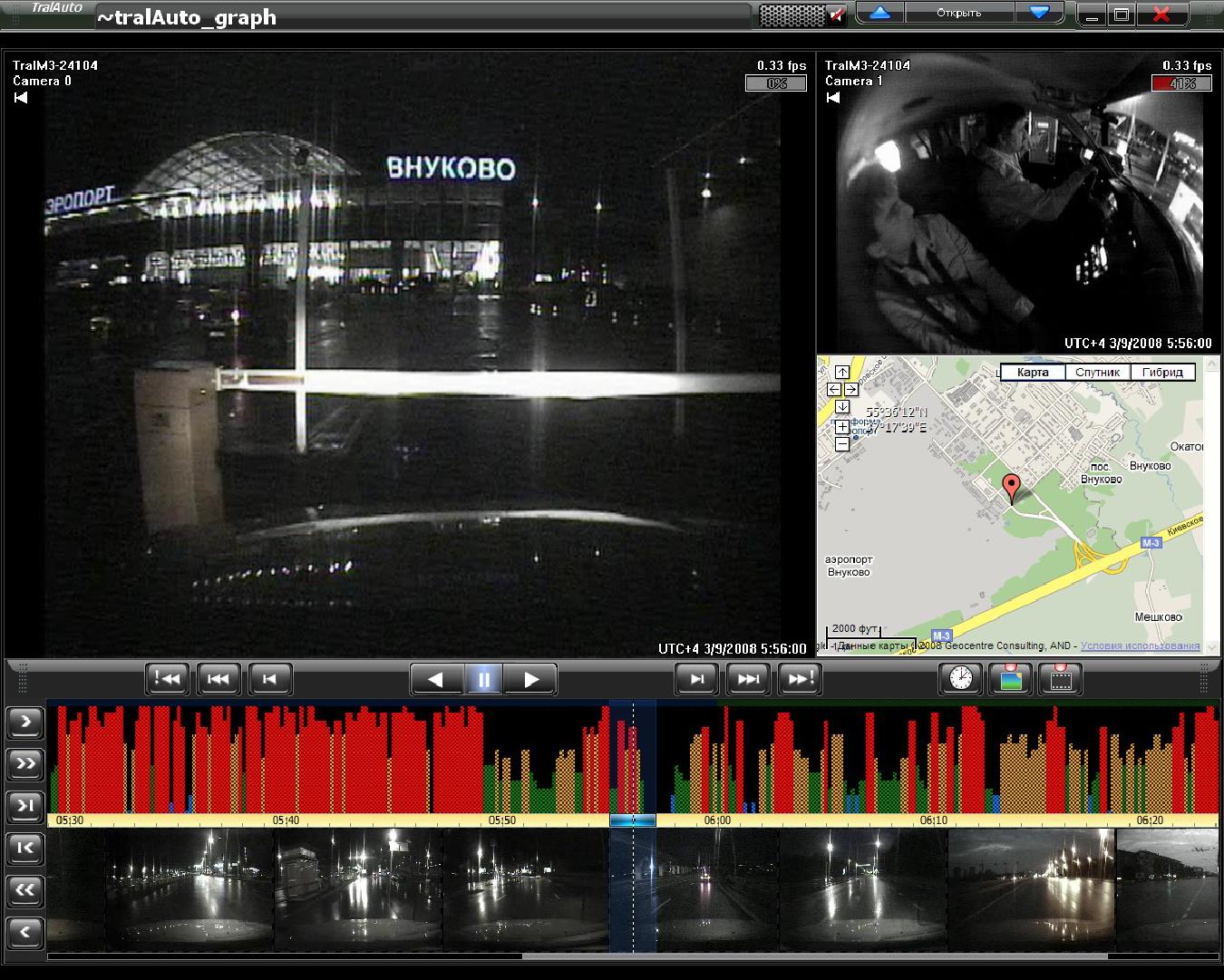Open the clock time selector

click(960, 678)
